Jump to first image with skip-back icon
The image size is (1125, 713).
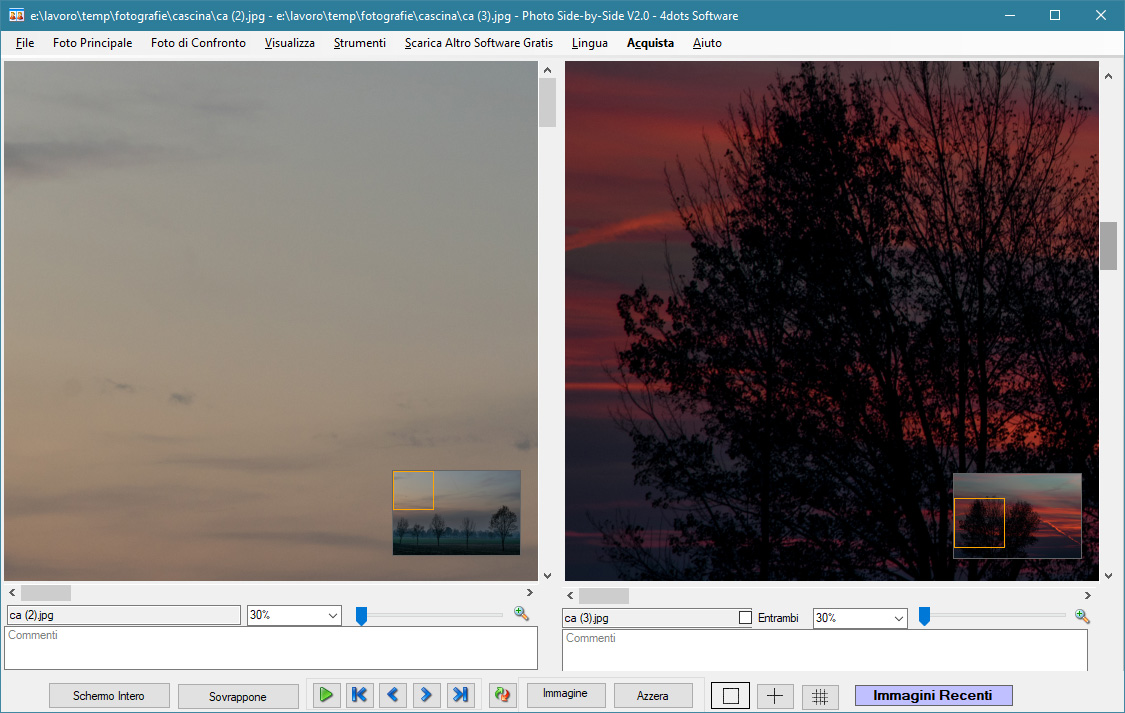(x=359, y=695)
